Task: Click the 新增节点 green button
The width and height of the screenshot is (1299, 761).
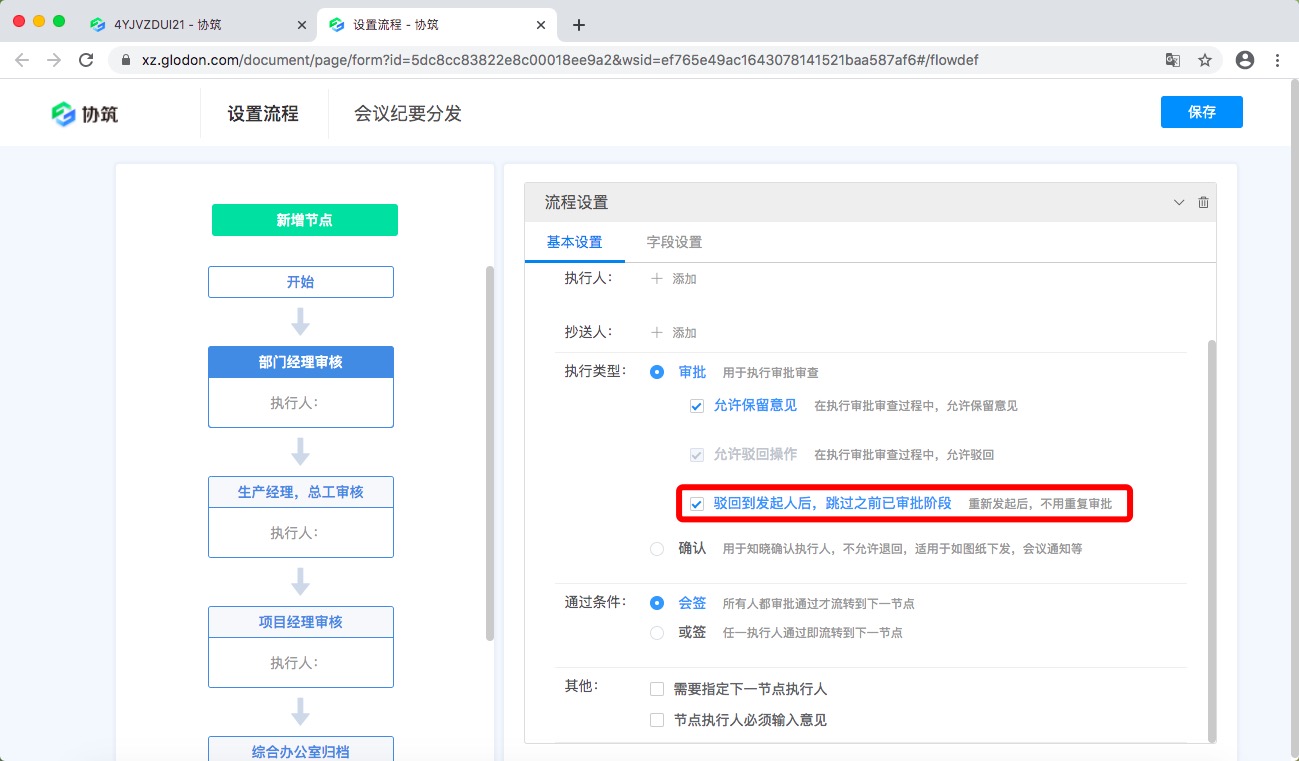Action: point(303,219)
